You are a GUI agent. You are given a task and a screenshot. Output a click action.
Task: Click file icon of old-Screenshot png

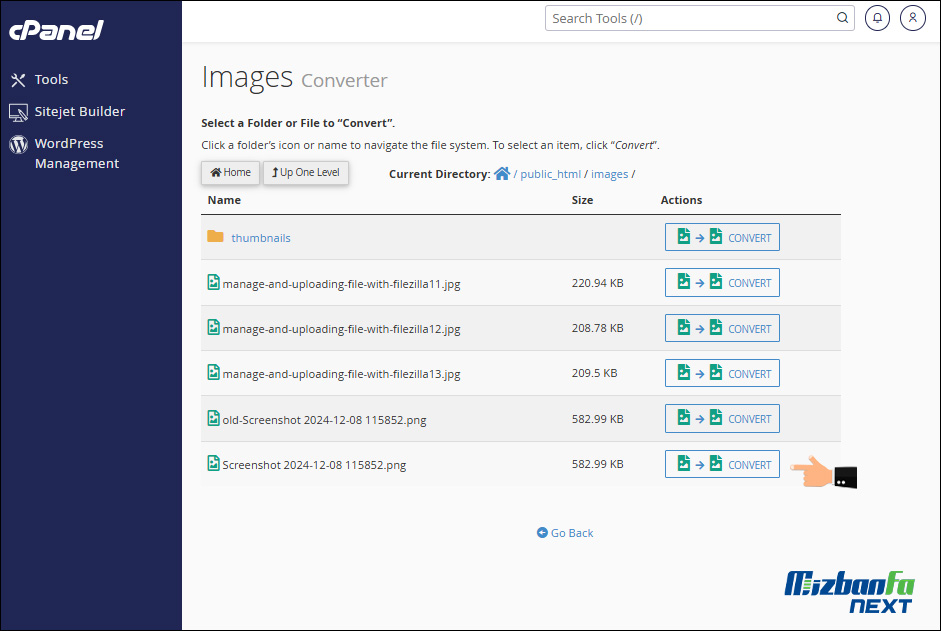[213, 418]
